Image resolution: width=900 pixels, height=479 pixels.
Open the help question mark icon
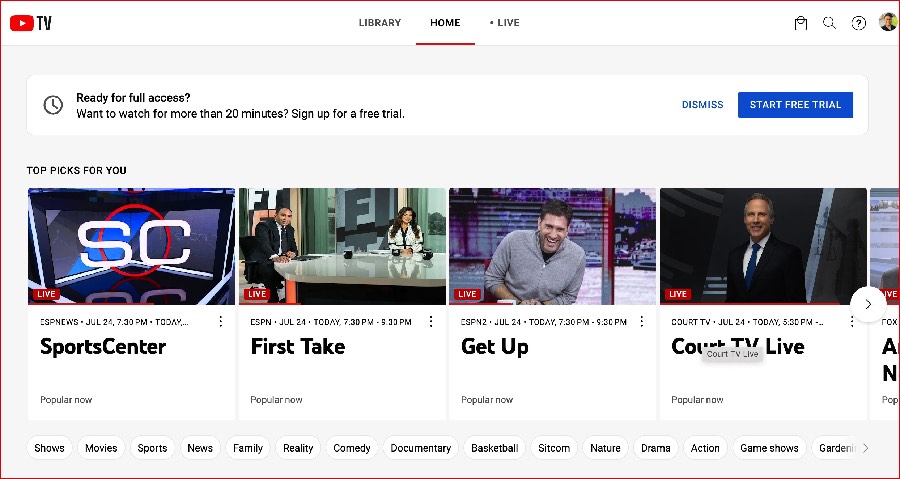click(859, 23)
